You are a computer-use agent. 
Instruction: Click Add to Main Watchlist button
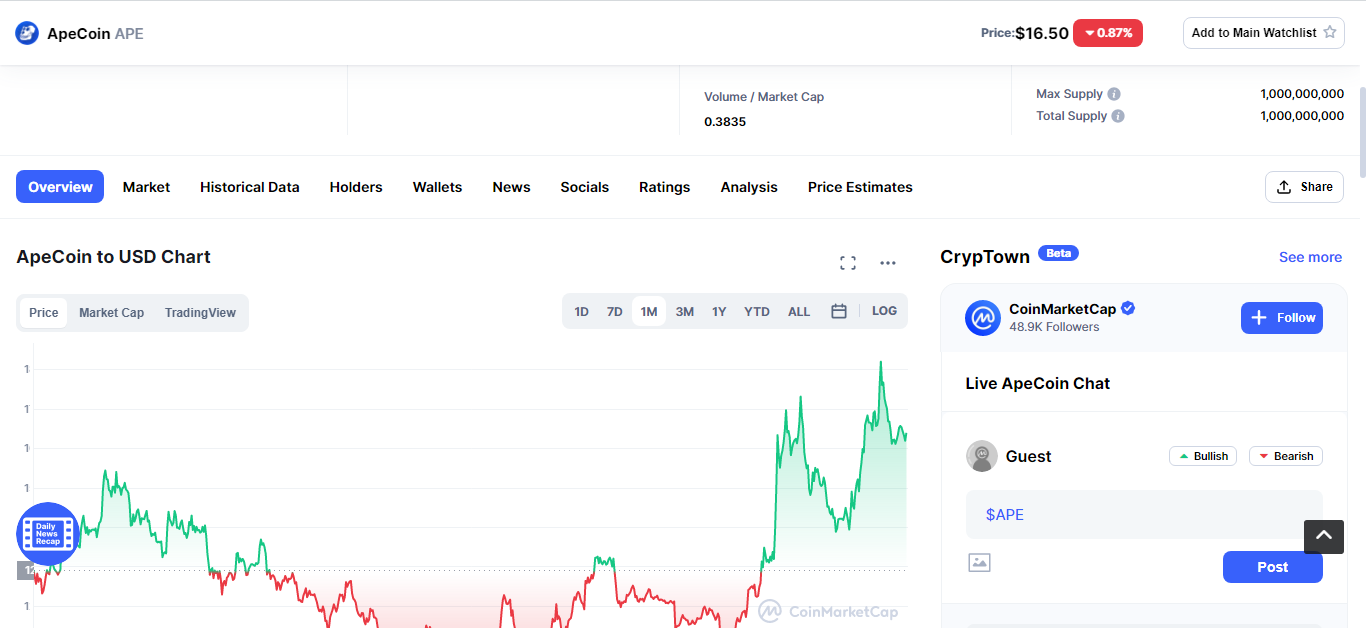(x=1264, y=32)
